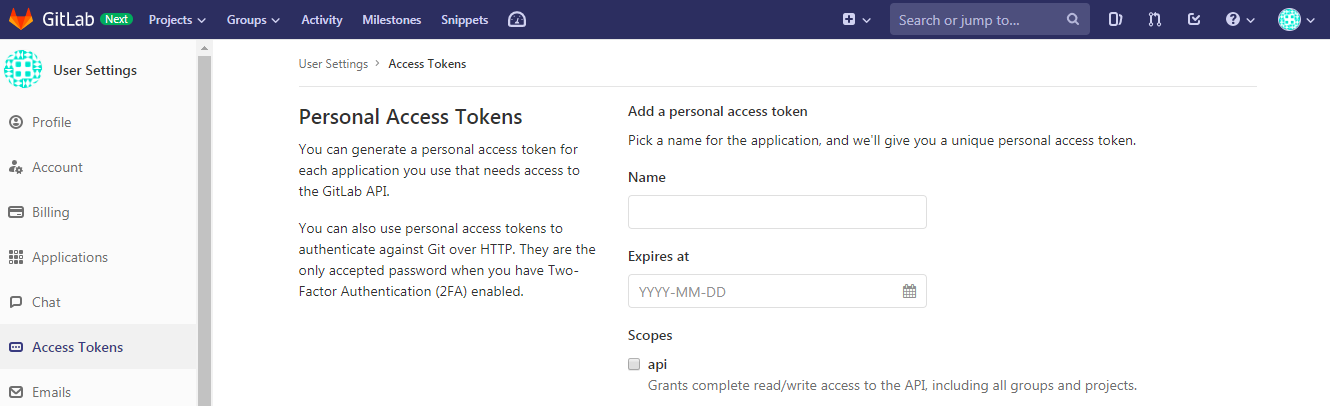Click the GitLab fox logo
Viewport: 1330px width, 406px height.
[20, 19]
